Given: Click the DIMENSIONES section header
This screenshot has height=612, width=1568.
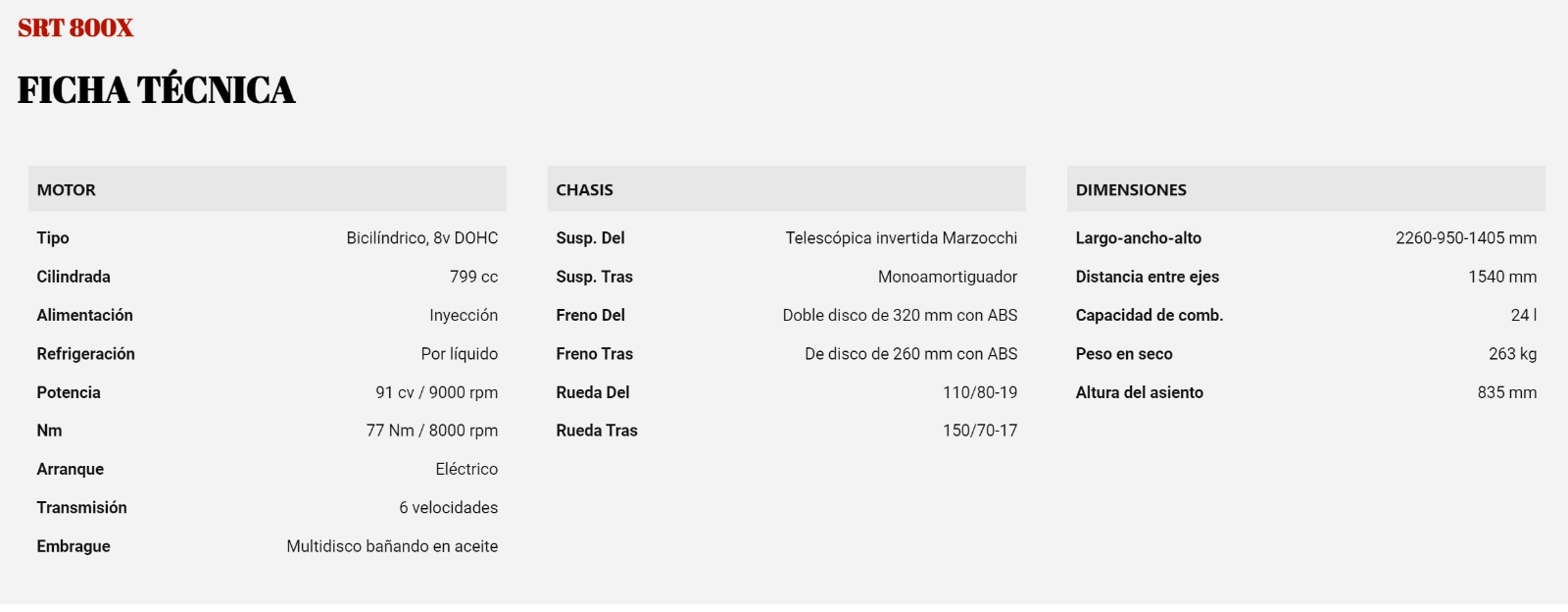Looking at the screenshot, I should 1305,189.
